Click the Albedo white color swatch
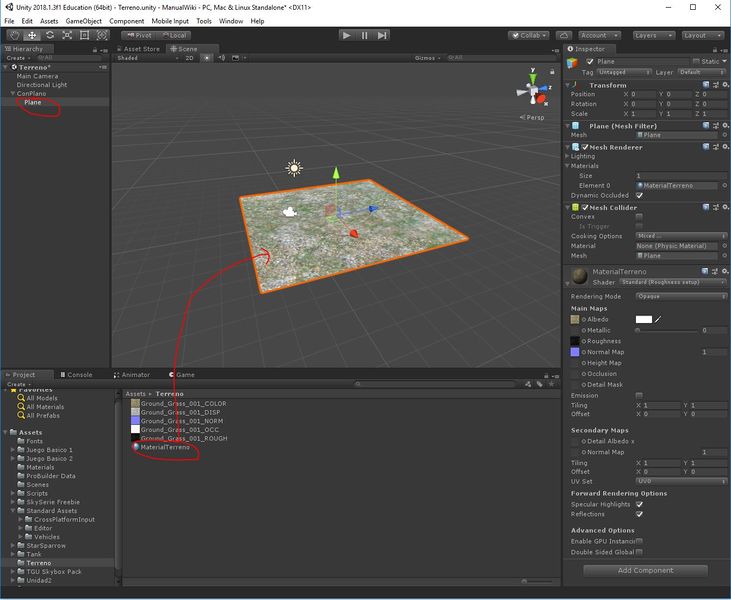The width and height of the screenshot is (731, 600). click(644, 319)
